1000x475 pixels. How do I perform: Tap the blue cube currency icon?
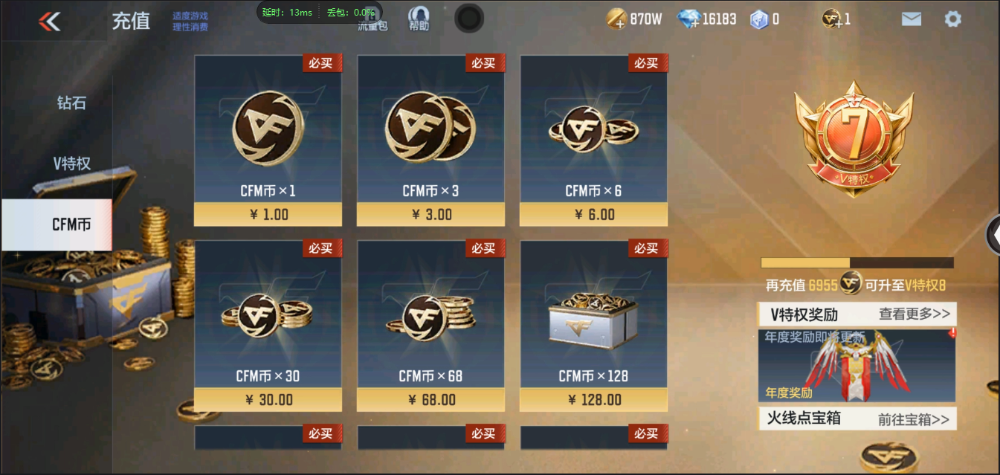click(758, 19)
